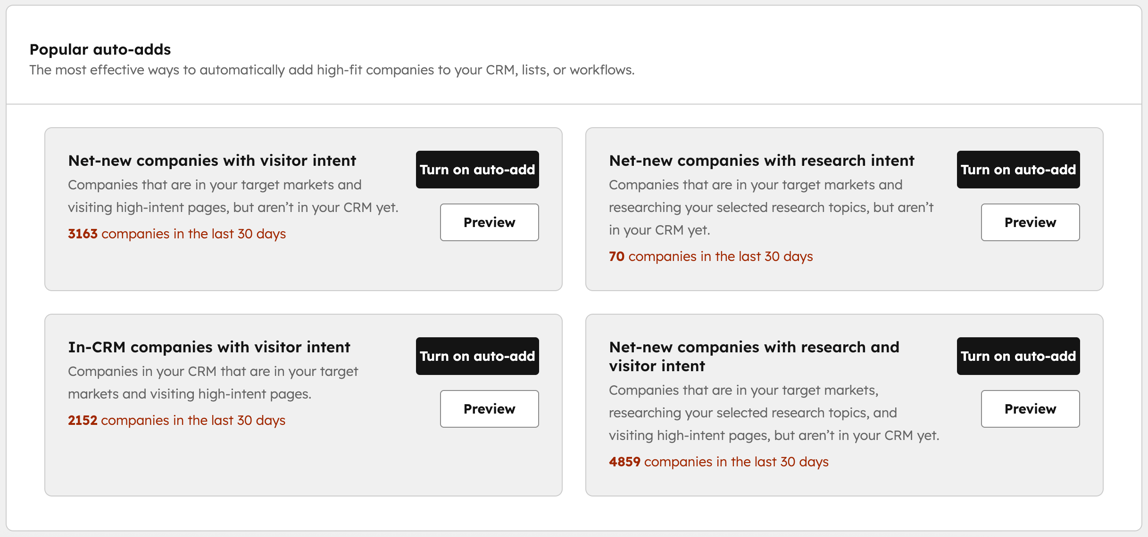Screen dimensions: 1148x537
Task: Click the 2152 companies count text
Action: (177, 420)
